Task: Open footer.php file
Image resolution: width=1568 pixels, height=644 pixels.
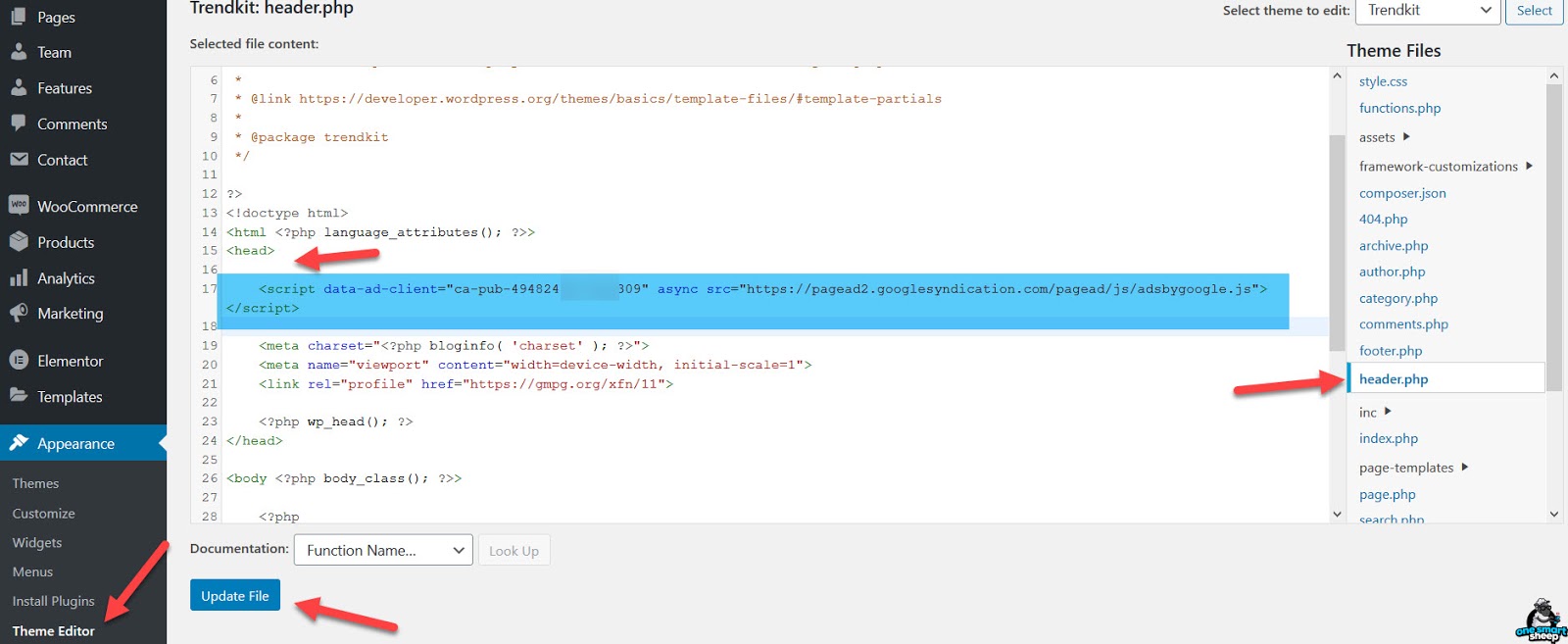Action: (x=1391, y=350)
